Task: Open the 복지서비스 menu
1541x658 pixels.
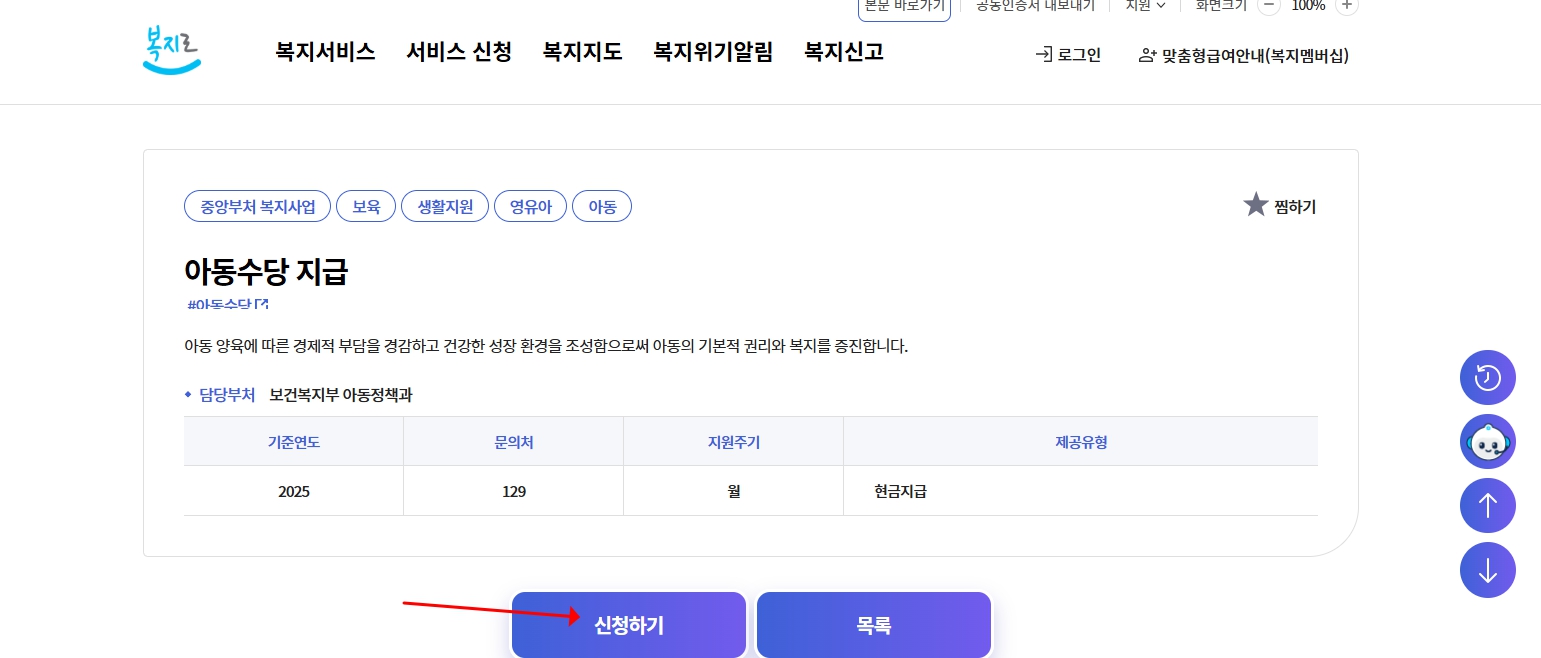Action: (324, 52)
